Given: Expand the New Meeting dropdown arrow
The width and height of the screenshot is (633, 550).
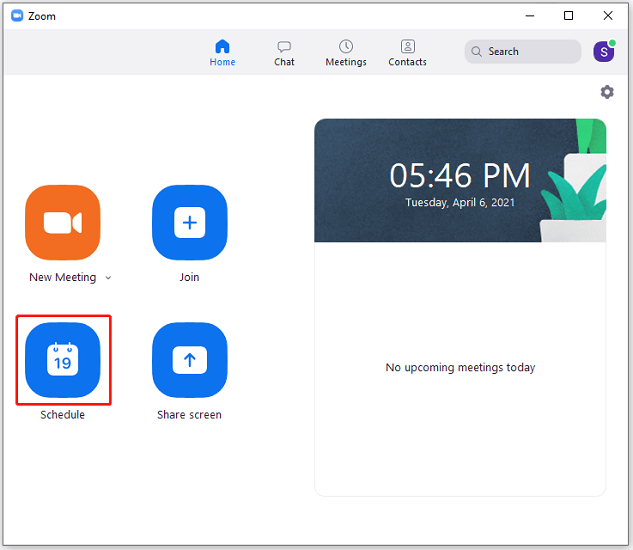Looking at the screenshot, I should coord(108,278).
